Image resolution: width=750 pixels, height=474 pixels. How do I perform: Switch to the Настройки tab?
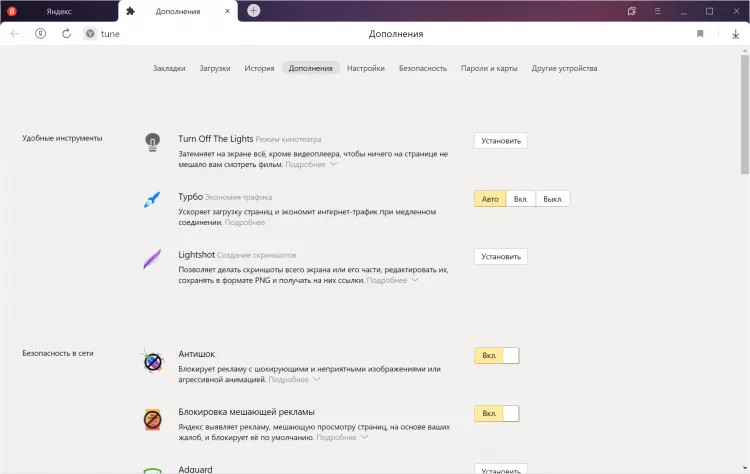366,68
